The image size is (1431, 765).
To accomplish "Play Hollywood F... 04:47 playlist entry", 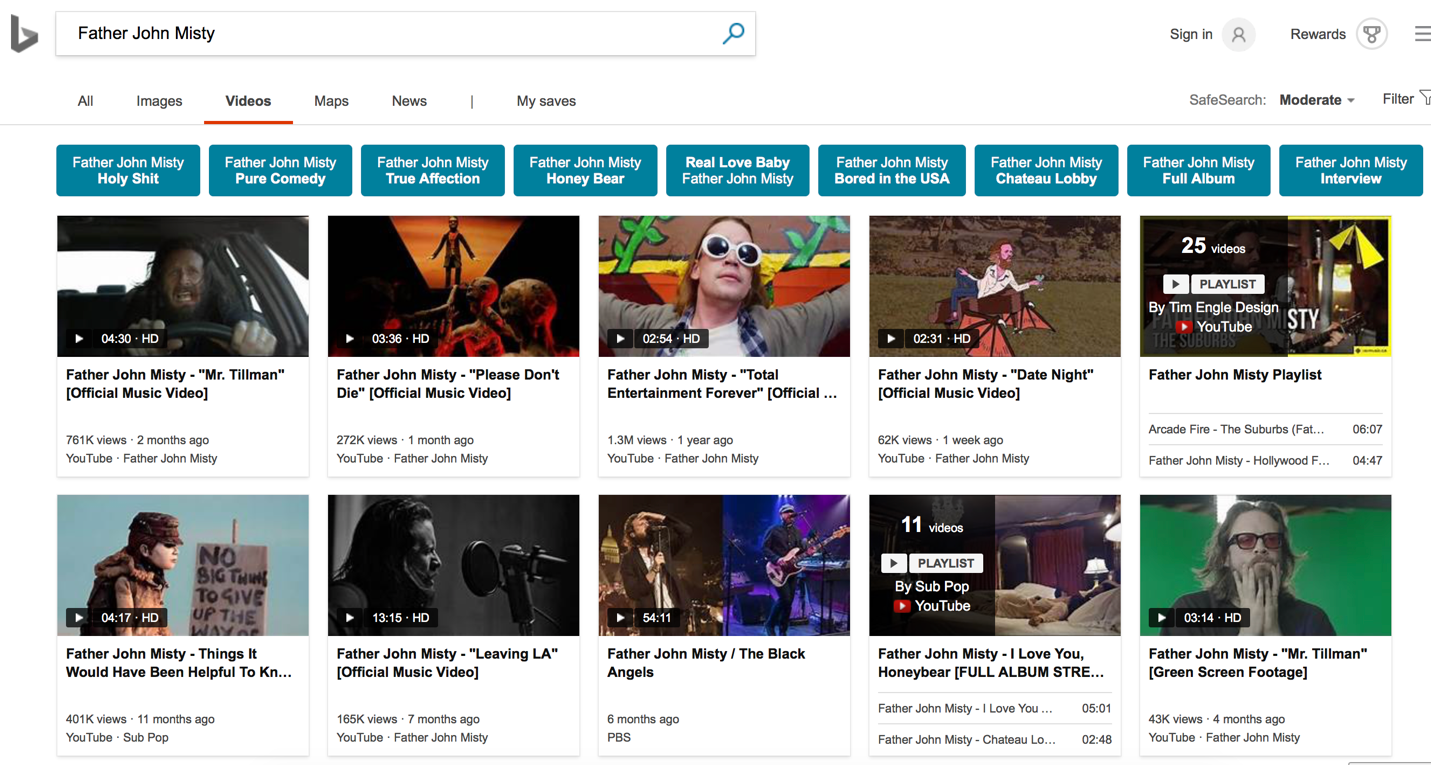I will click(x=1265, y=460).
